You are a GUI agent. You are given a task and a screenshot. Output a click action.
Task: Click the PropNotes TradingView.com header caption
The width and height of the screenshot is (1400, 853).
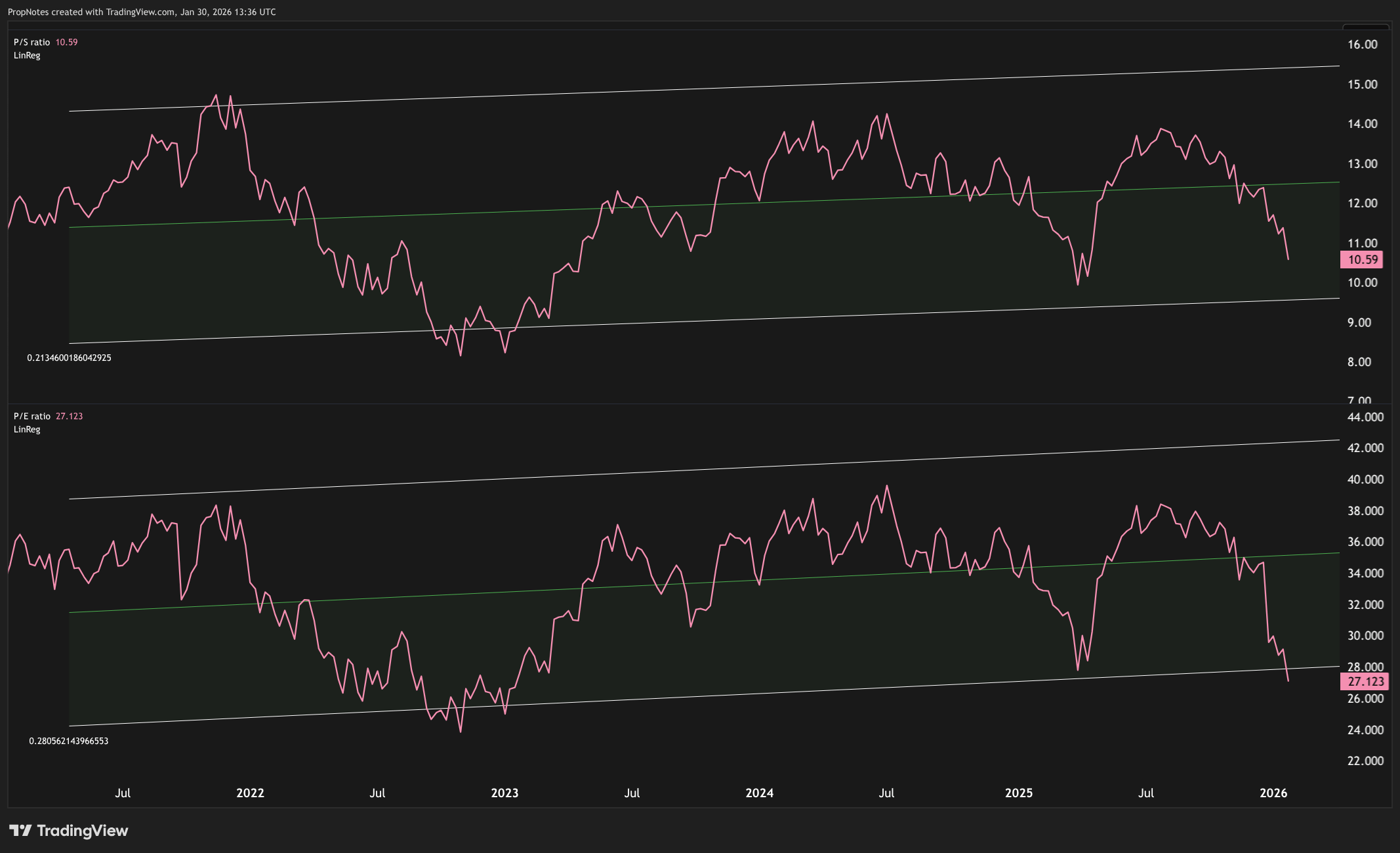click(x=142, y=12)
